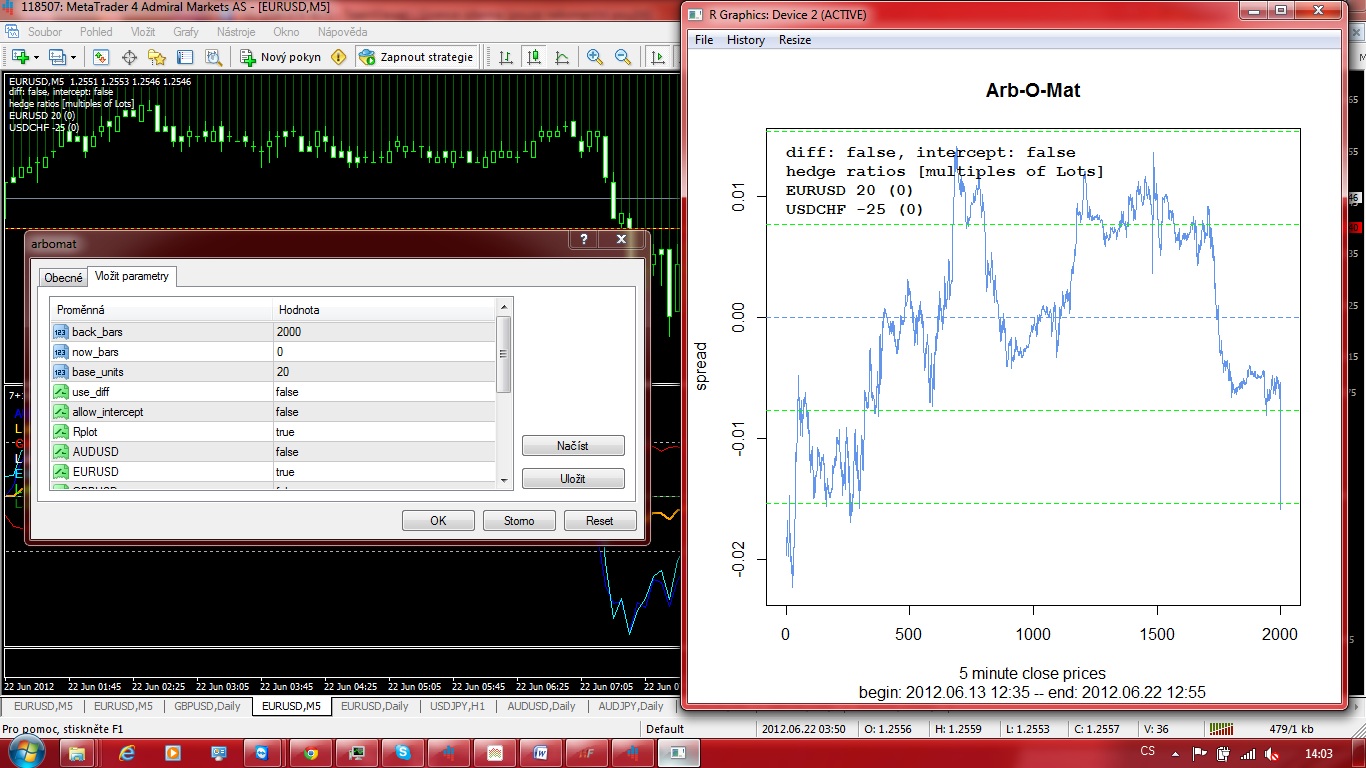Open the Profiles toolbar icon
This screenshot has height=768, width=1366.
[x=58, y=57]
